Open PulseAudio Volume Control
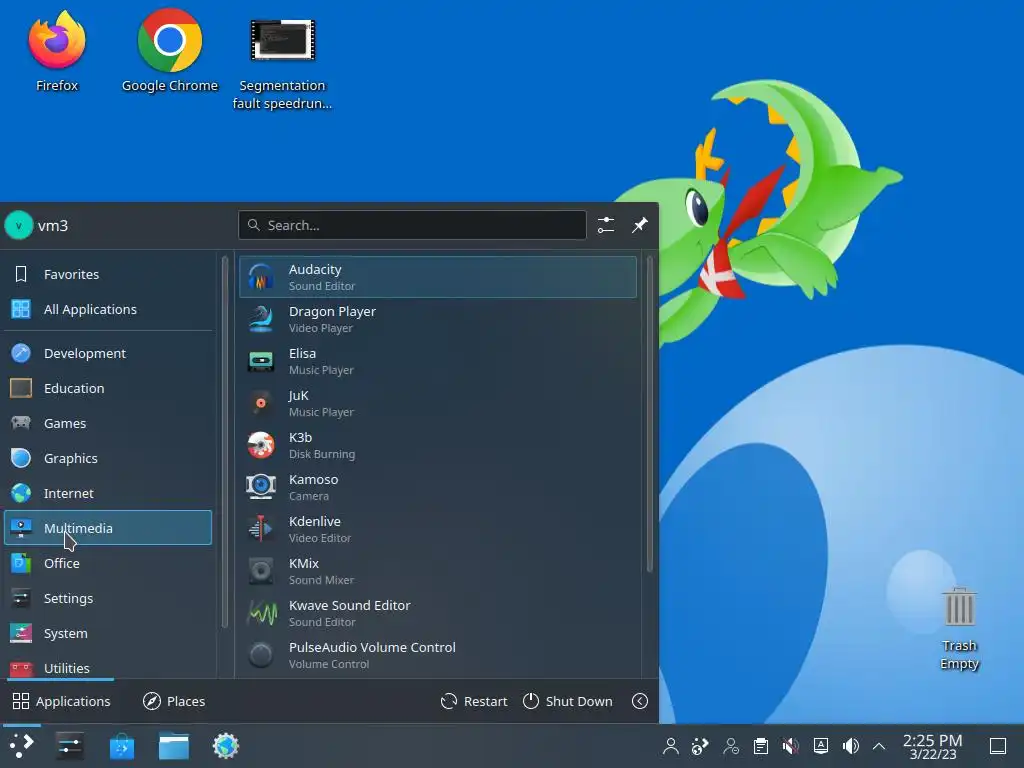Screen dimensions: 1024x768 click(x=438, y=655)
